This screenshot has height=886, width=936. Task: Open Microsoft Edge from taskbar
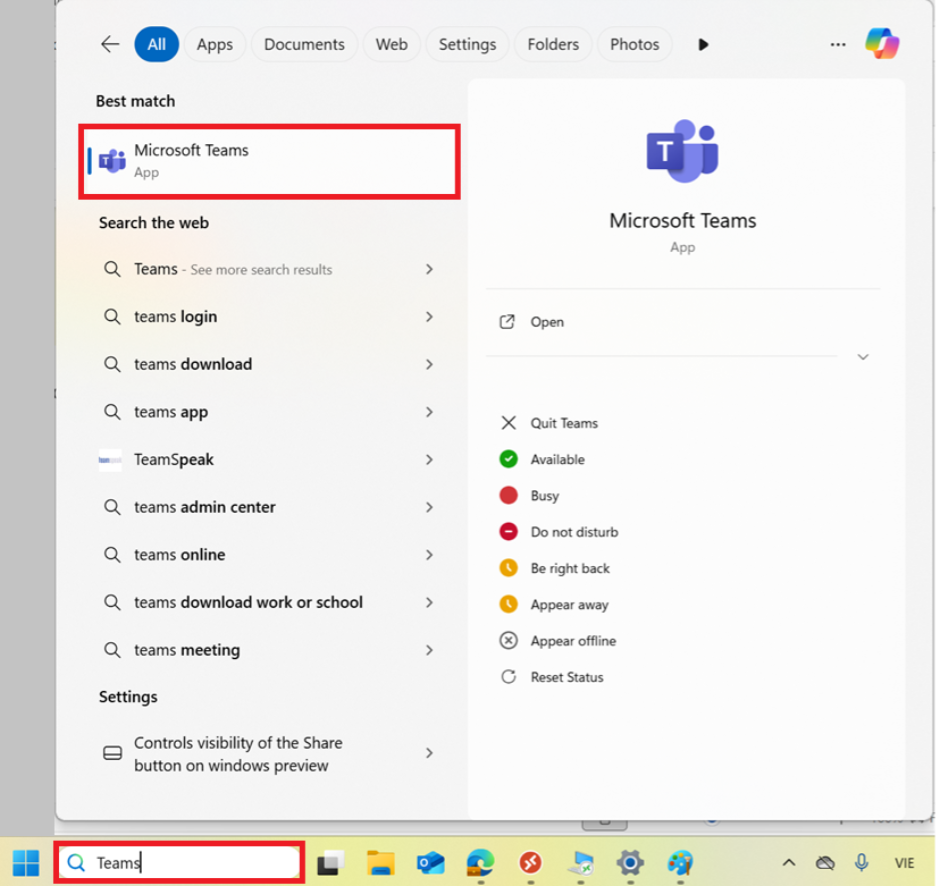481,863
